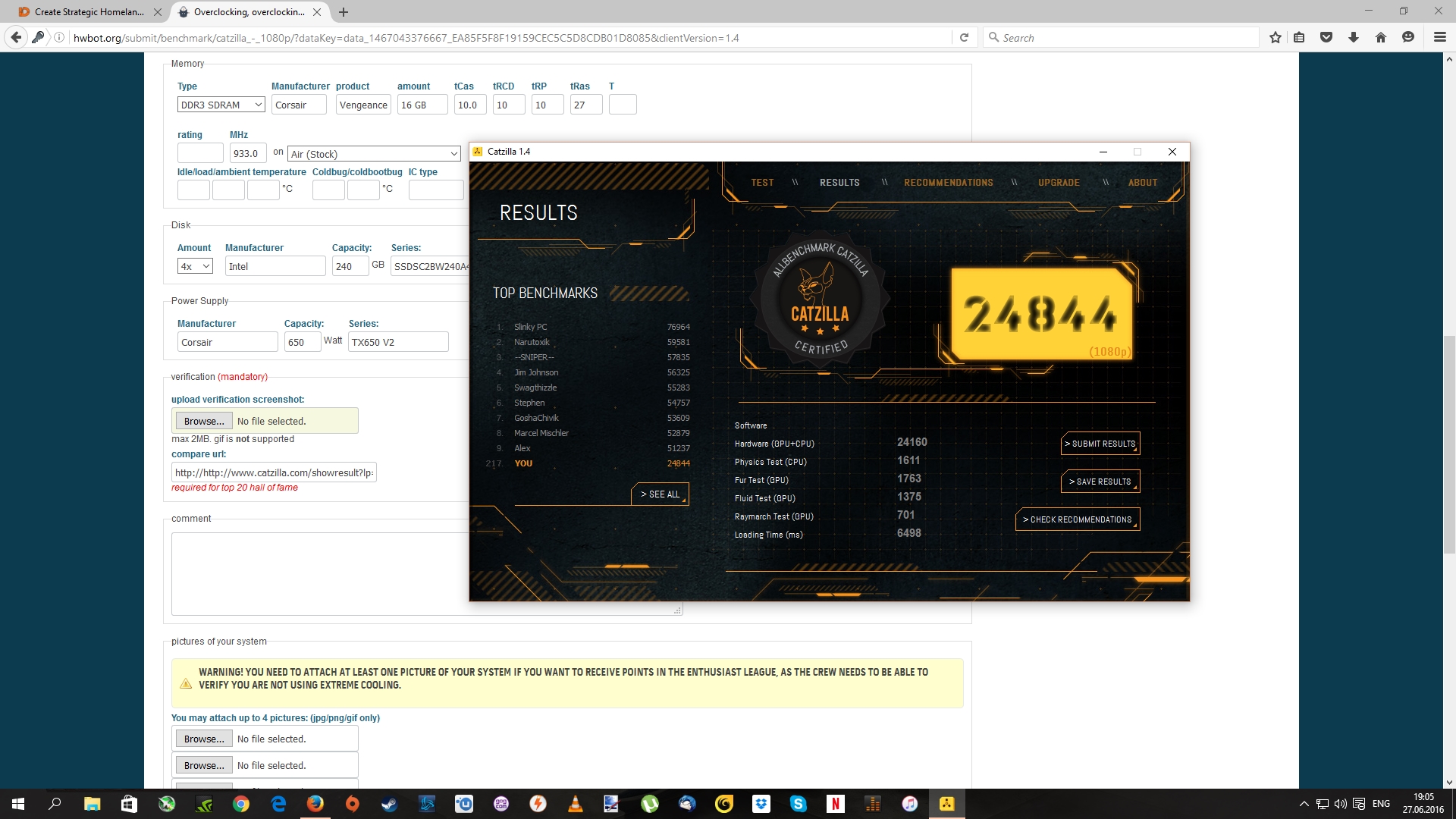
Task: Edit the power supply Capacity field '650'
Action: coord(303,342)
